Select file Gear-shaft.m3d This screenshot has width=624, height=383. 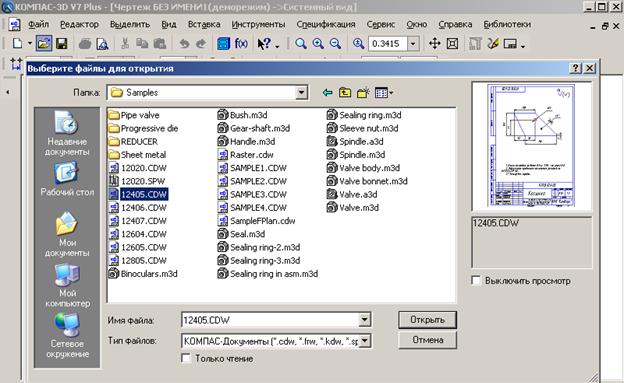click(254, 128)
